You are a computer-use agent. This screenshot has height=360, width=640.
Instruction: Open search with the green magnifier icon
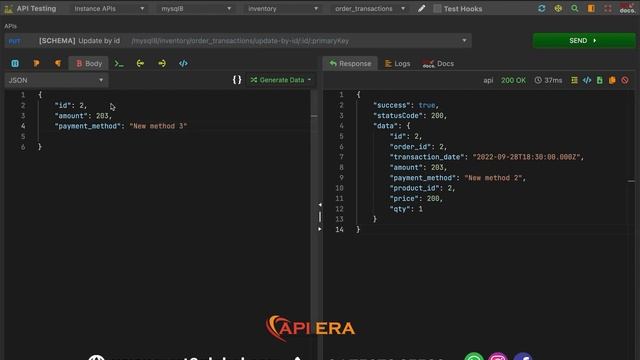[x=575, y=9]
